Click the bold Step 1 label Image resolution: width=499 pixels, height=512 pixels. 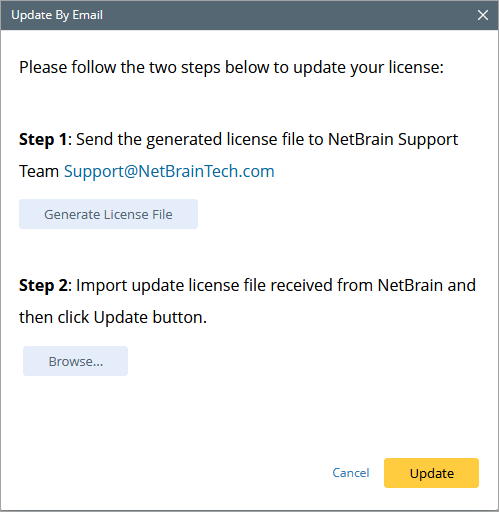pyautogui.click(x=43, y=139)
